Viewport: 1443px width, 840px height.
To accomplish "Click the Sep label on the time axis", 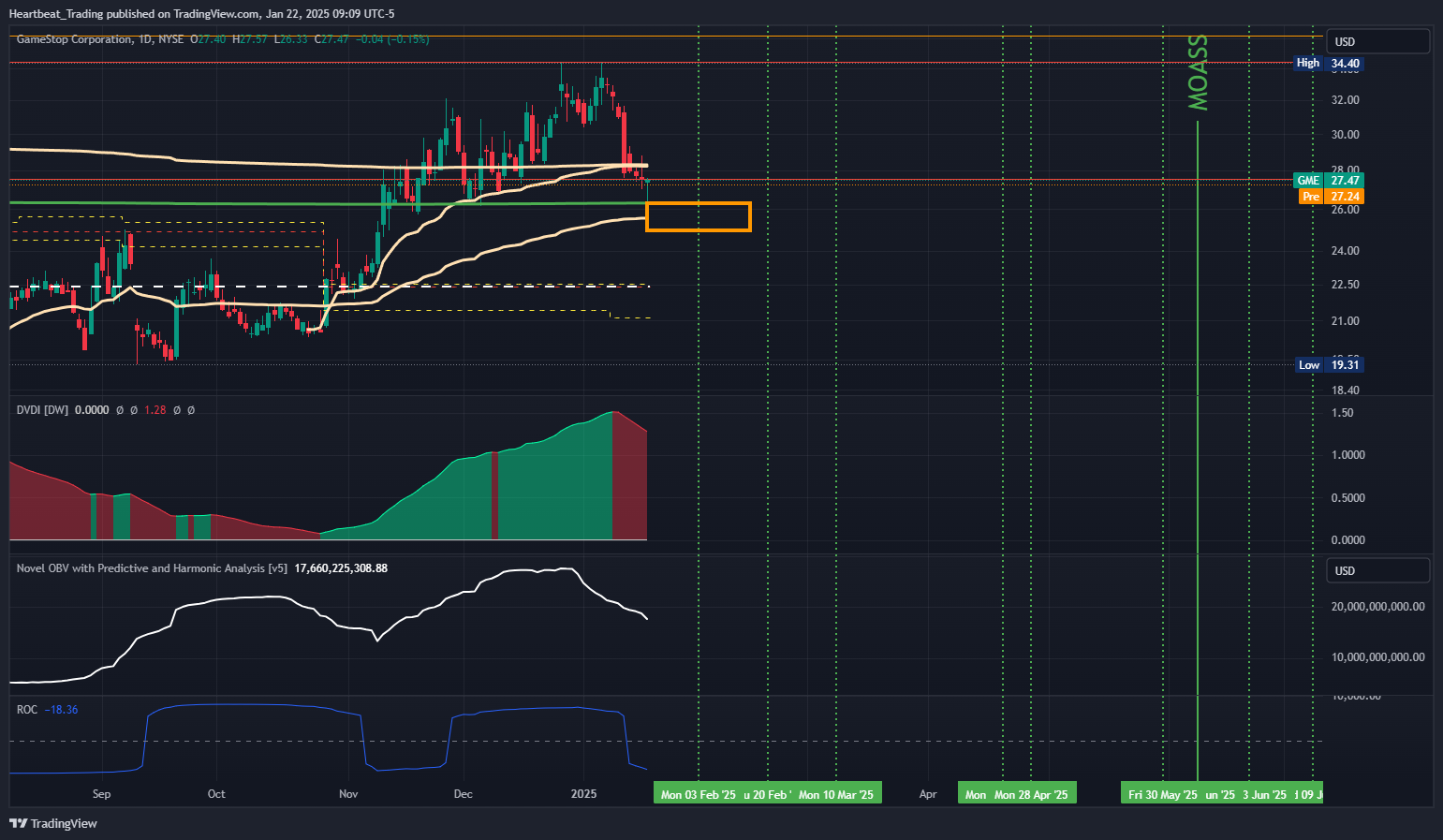I will [x=102, y=794].
